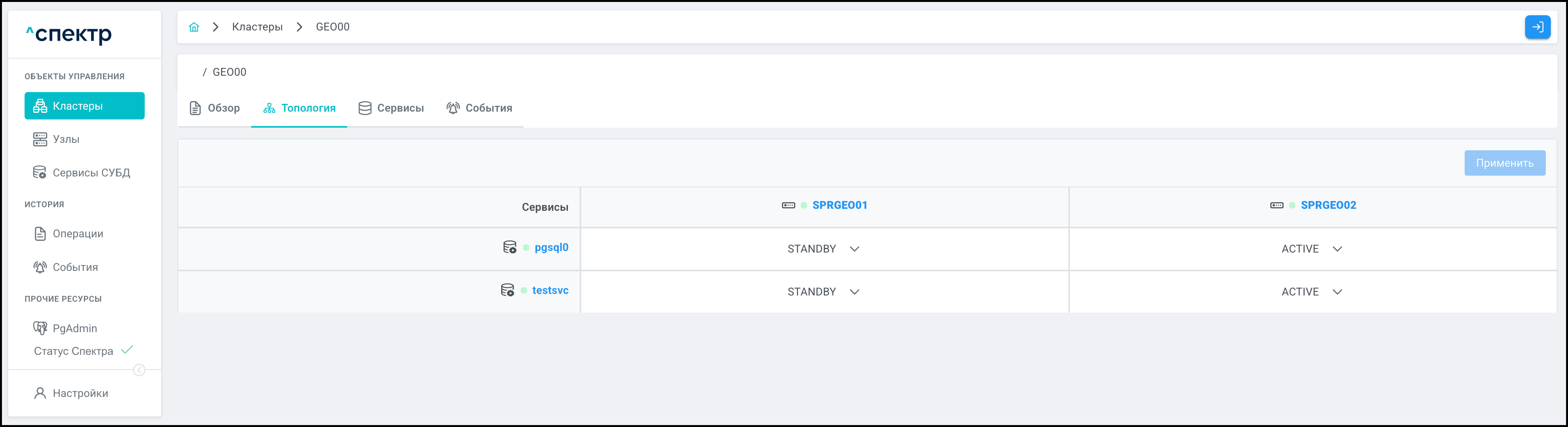Switch to the Сервисы tab
Image resolution: width=1568 pixels, height=427 pixels.
pos(391,109)
